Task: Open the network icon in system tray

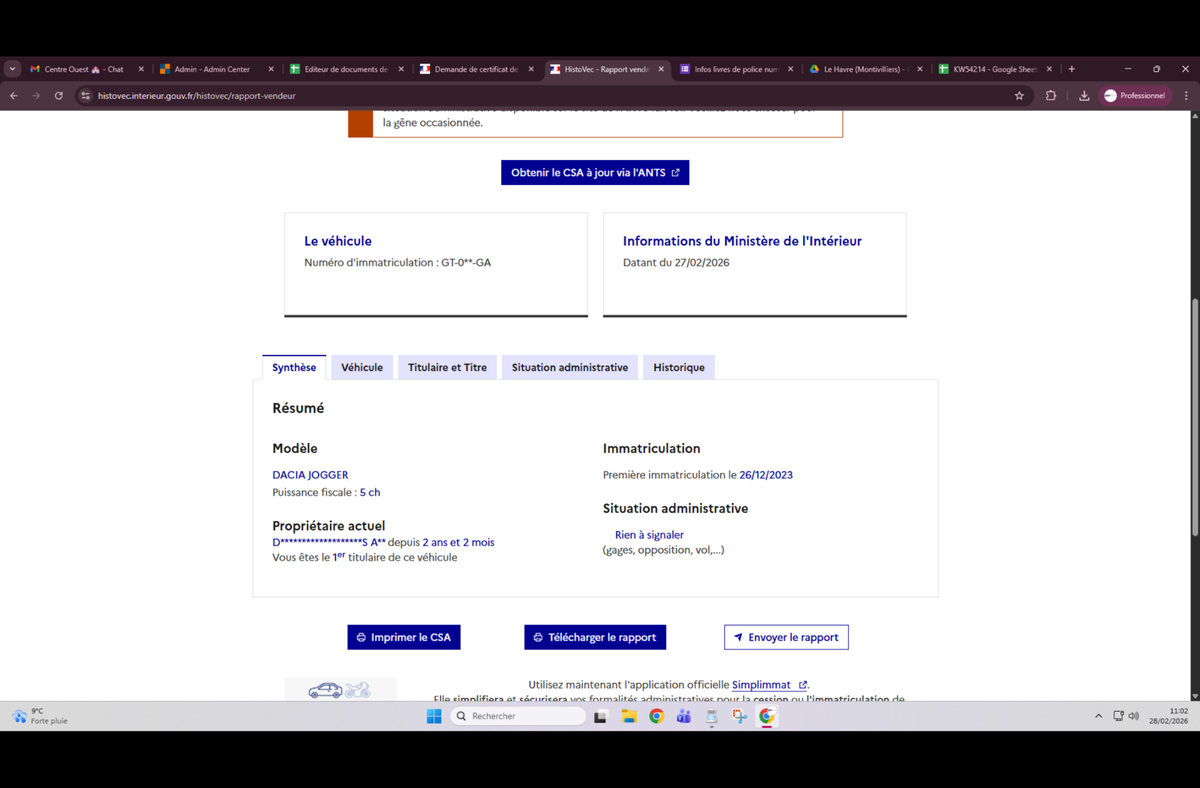Action: [1118, 716]
